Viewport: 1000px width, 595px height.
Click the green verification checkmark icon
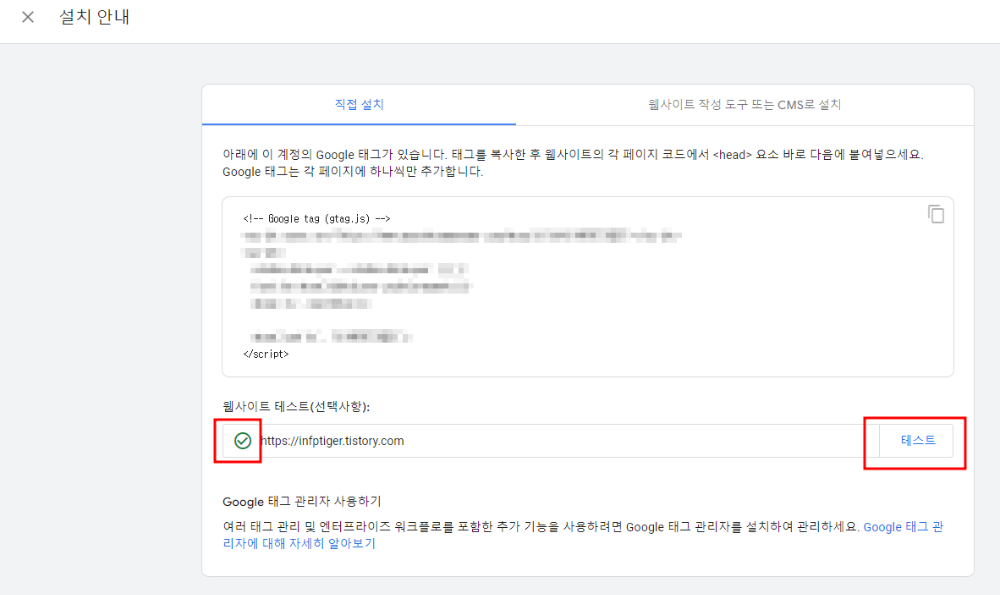[242, 441]
